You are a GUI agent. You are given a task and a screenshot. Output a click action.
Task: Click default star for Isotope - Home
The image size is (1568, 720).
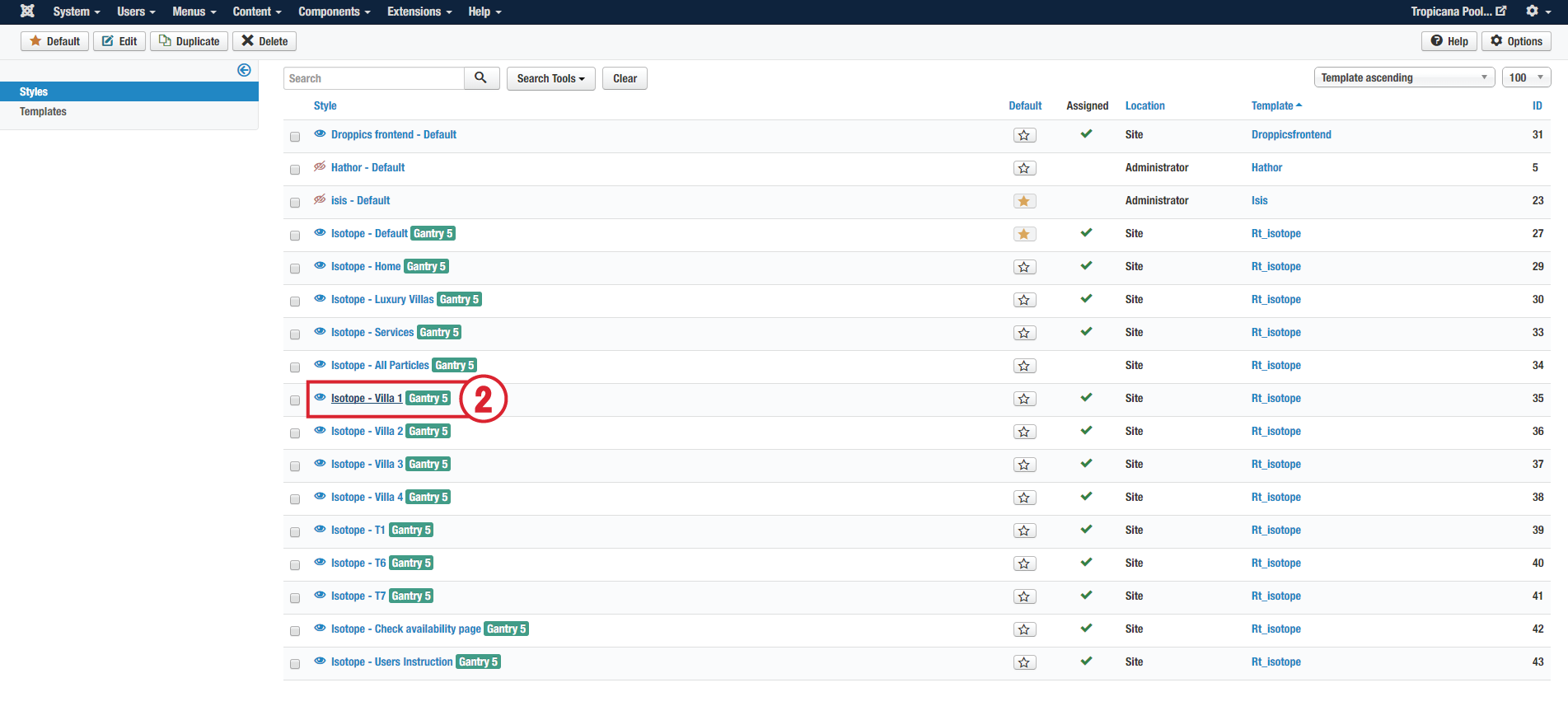[x=1024, y=267]
